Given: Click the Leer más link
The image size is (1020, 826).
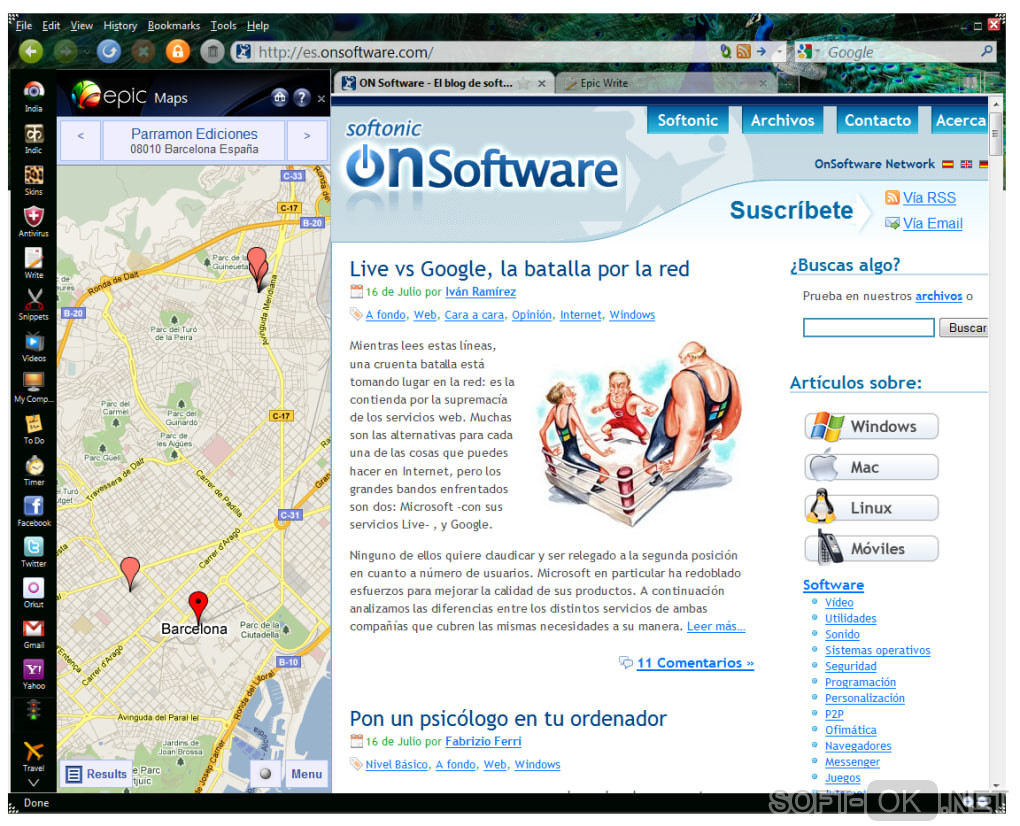Looking at the screenshot, I should point(716,626).
